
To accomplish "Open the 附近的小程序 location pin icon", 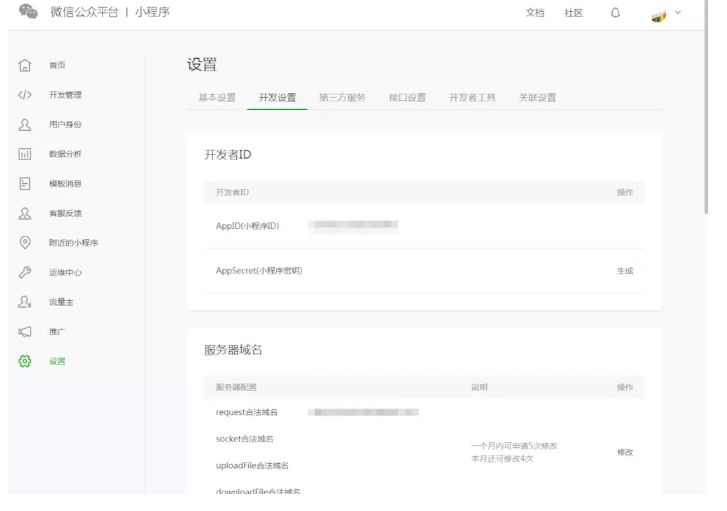I will click(x=22, y=242).
